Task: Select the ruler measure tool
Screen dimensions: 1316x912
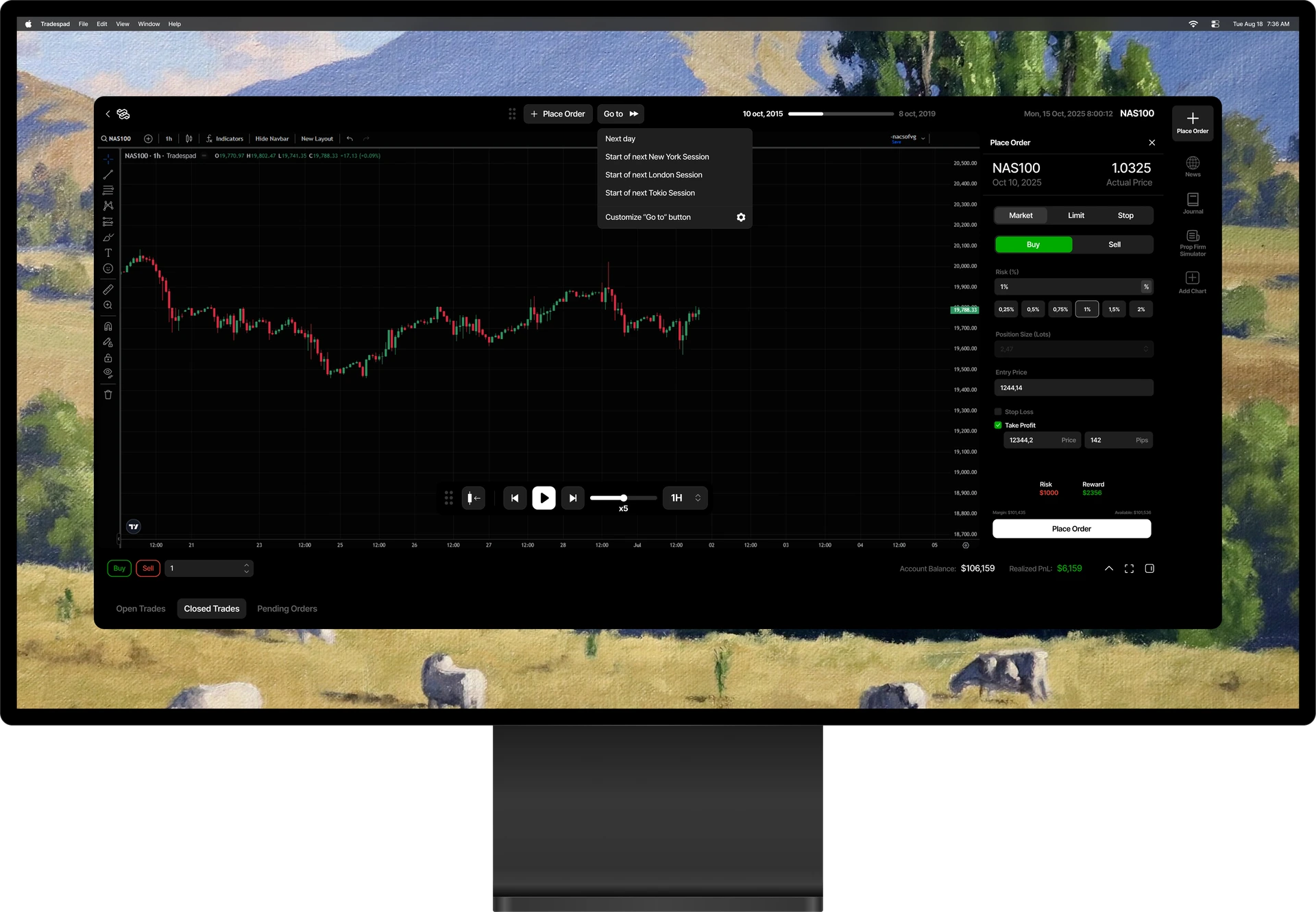Action: coord(108,290)
